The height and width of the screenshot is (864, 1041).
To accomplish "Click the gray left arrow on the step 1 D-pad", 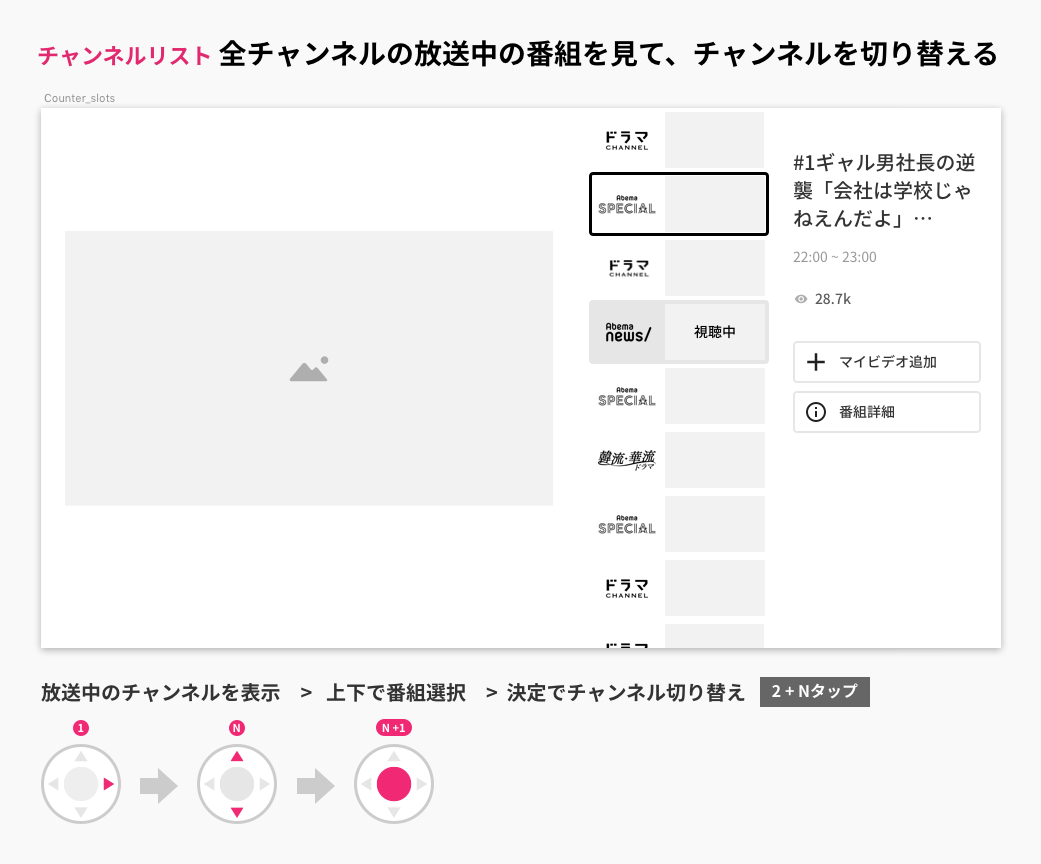I will [x=53, y=784].
